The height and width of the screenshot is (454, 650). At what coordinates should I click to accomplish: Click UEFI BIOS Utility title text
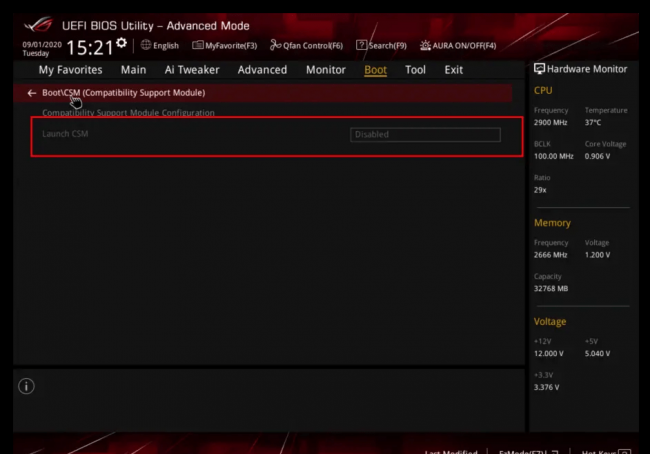[x=155, y=26]
